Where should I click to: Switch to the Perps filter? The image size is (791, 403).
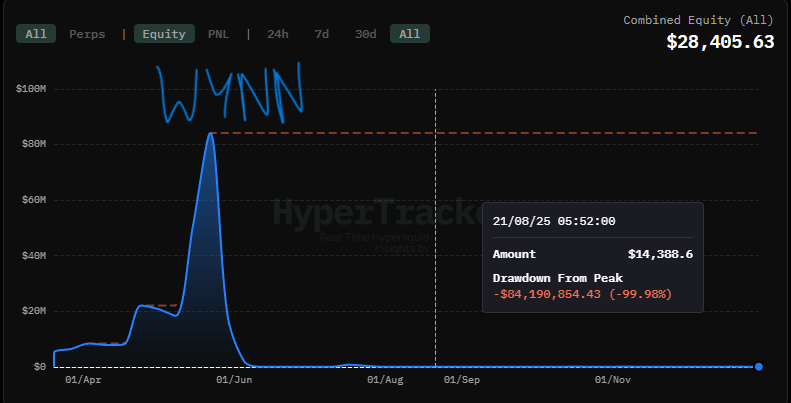coord(87,34)
